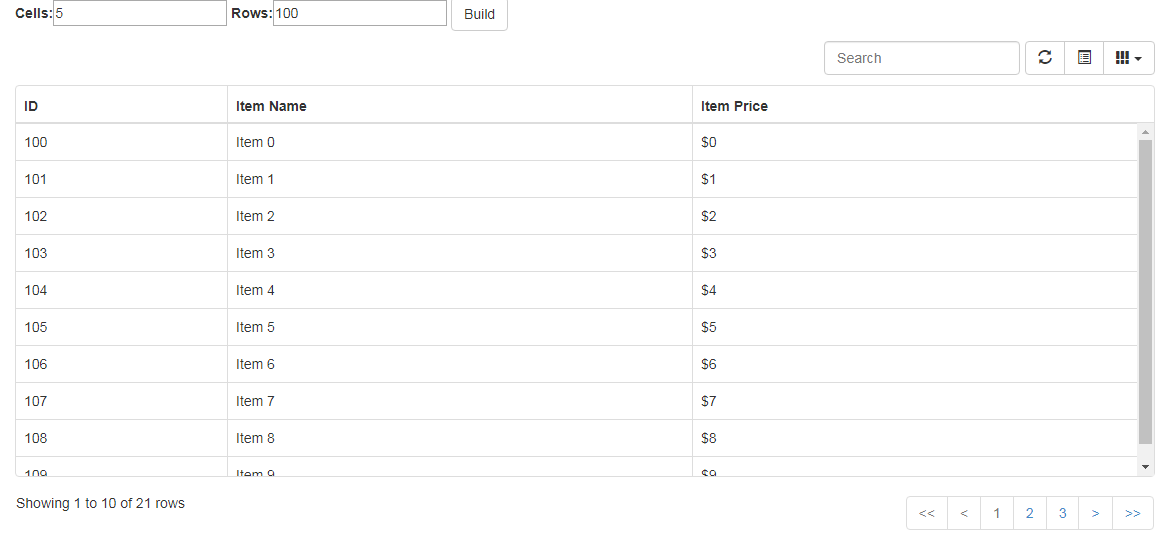Click into the Rows input box
The height and width of the screenshot is (557, 1166).
(360, 13)
